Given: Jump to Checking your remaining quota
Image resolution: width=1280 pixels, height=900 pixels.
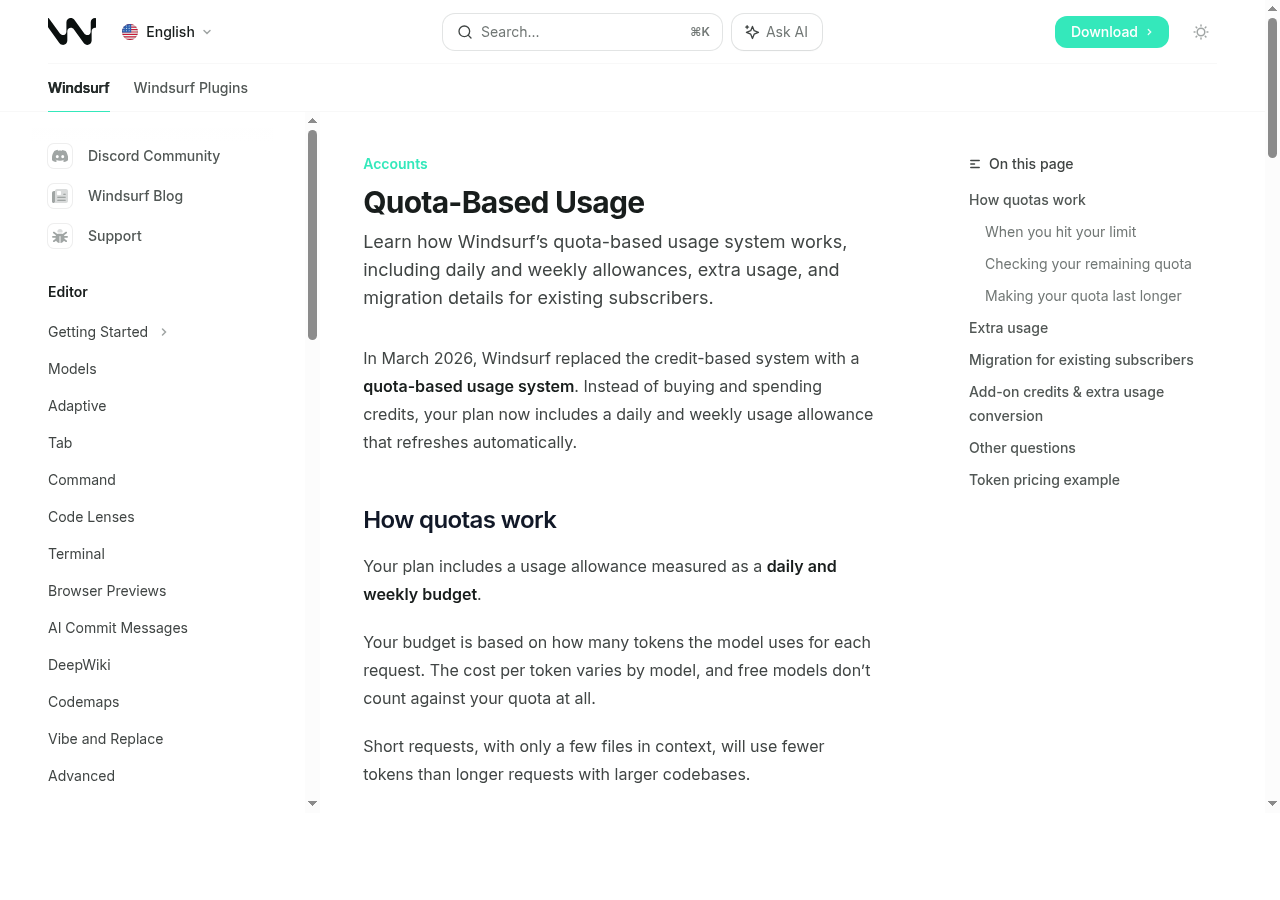Looking at the screenshot, I should click(1088, 264).
